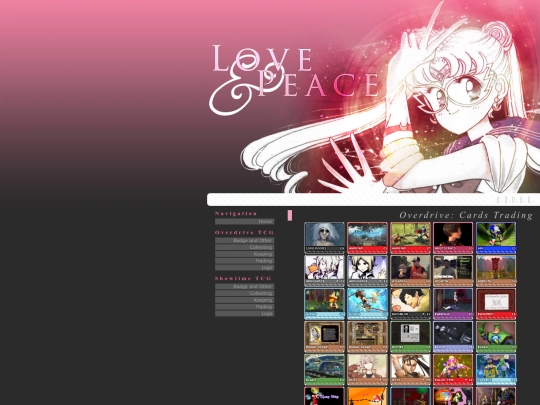Open Badge and Other under Overdrive TCG

tap(245, 240)
